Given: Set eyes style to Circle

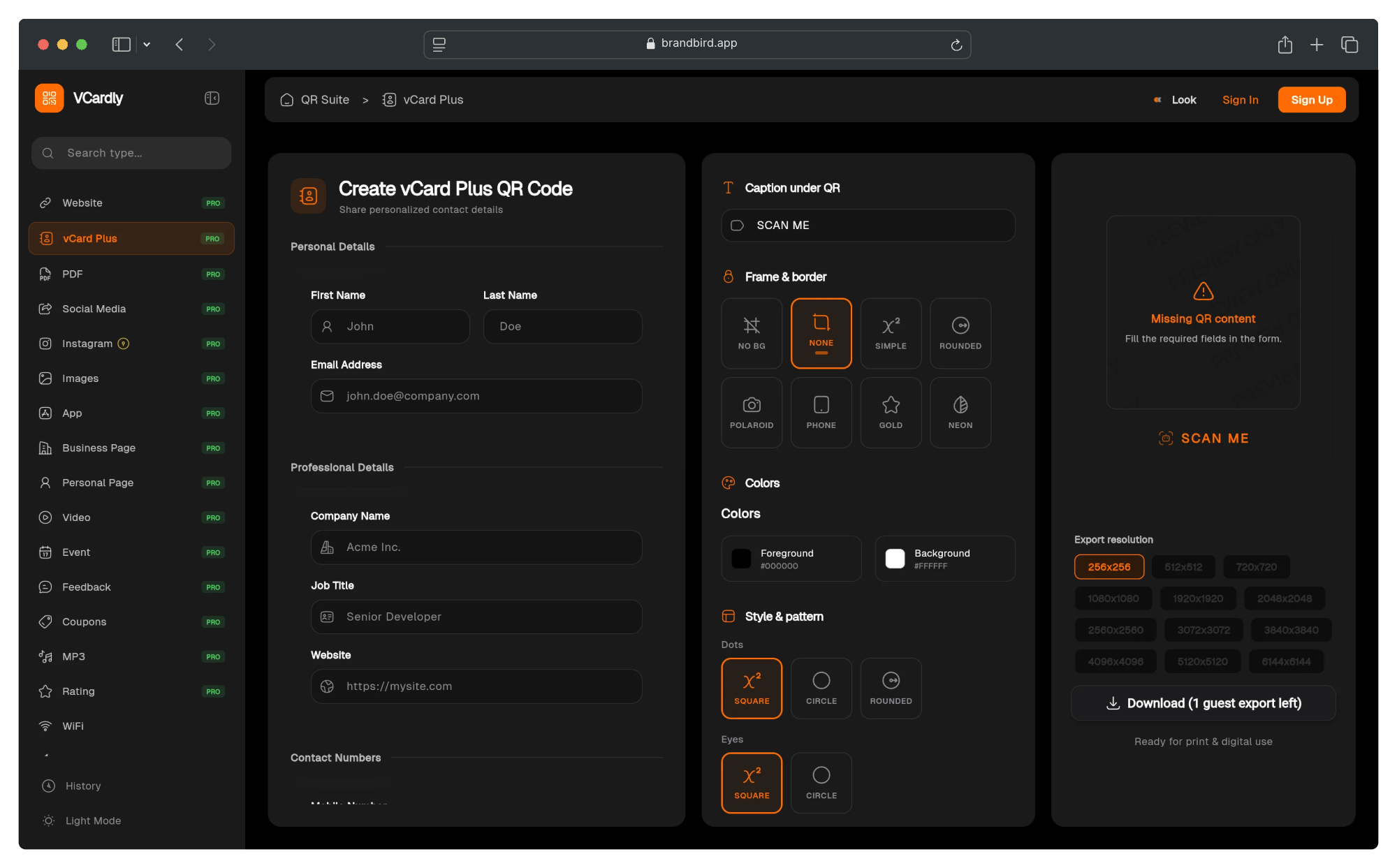Looking at the screenshot, I should click(x=821, y=782).
